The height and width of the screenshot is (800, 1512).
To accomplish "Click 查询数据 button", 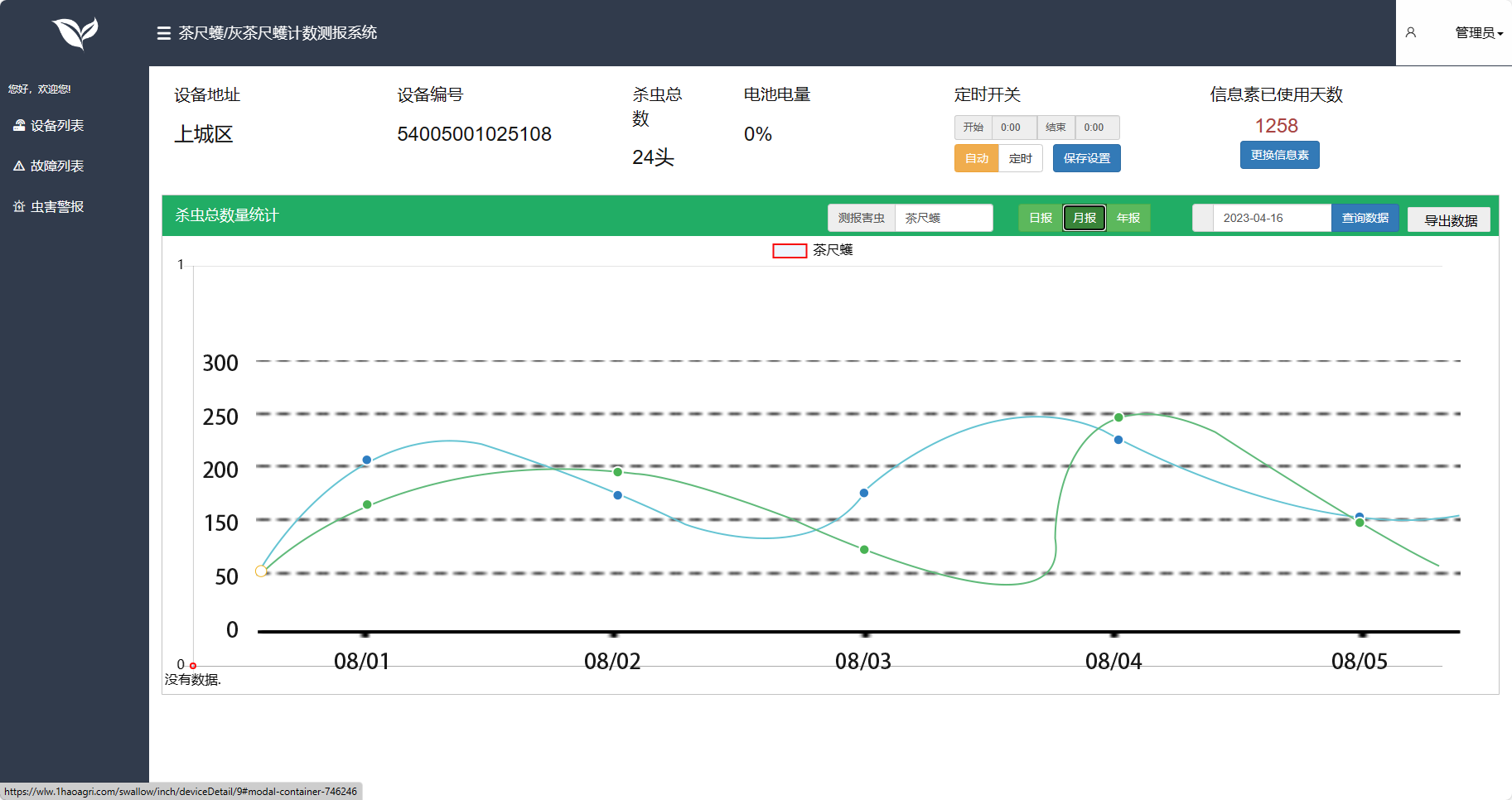I will pyautogui.click(x=1365, y=218).
